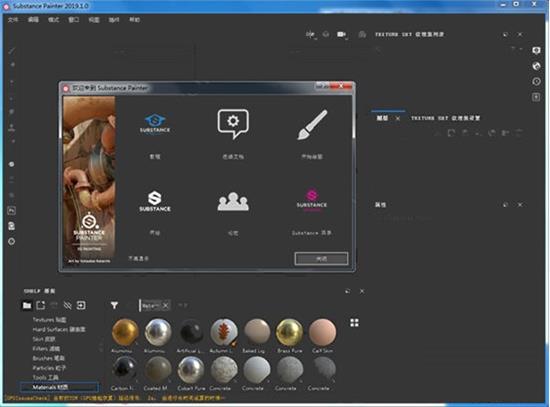Open the 编辑 (Edit) menu

coord(33,20)
